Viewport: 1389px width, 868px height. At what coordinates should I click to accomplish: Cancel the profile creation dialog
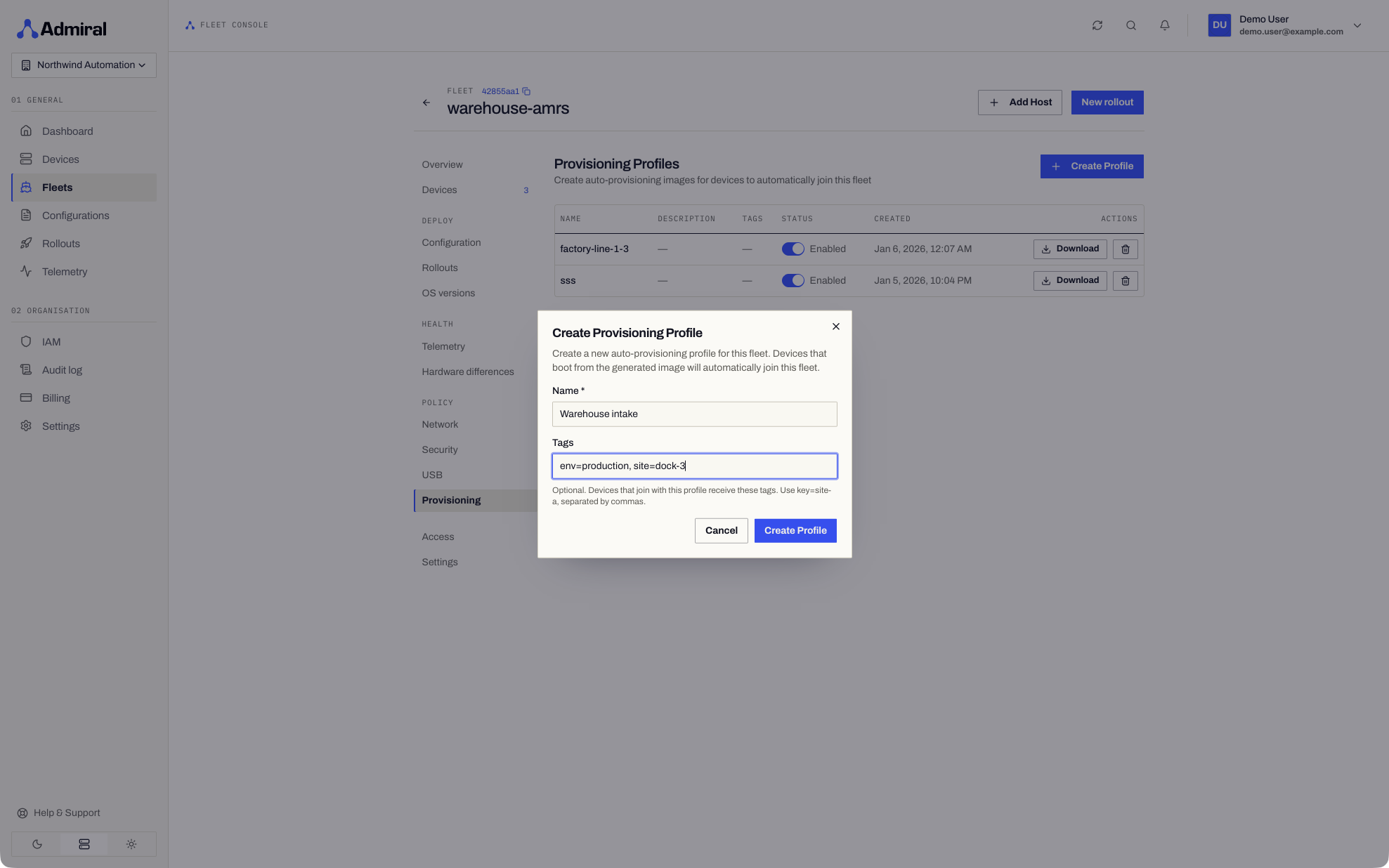coord(722,531)
